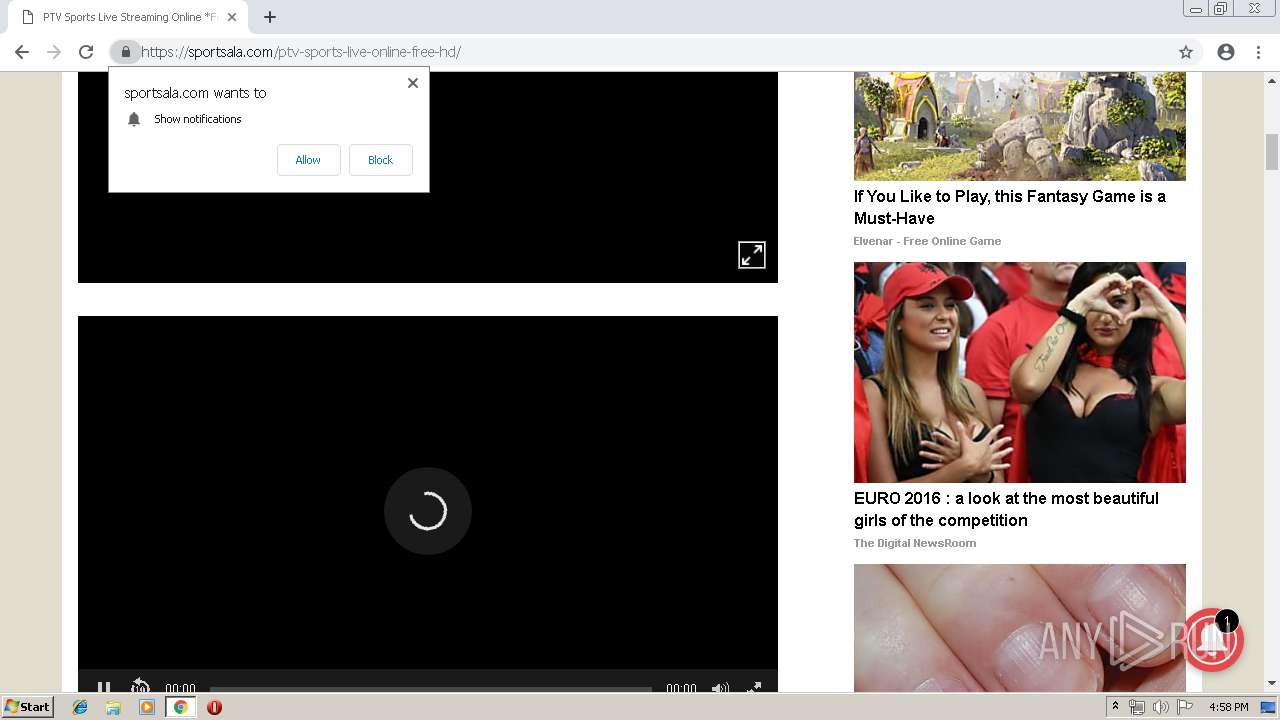Open a new browser tab

(270, 17)
